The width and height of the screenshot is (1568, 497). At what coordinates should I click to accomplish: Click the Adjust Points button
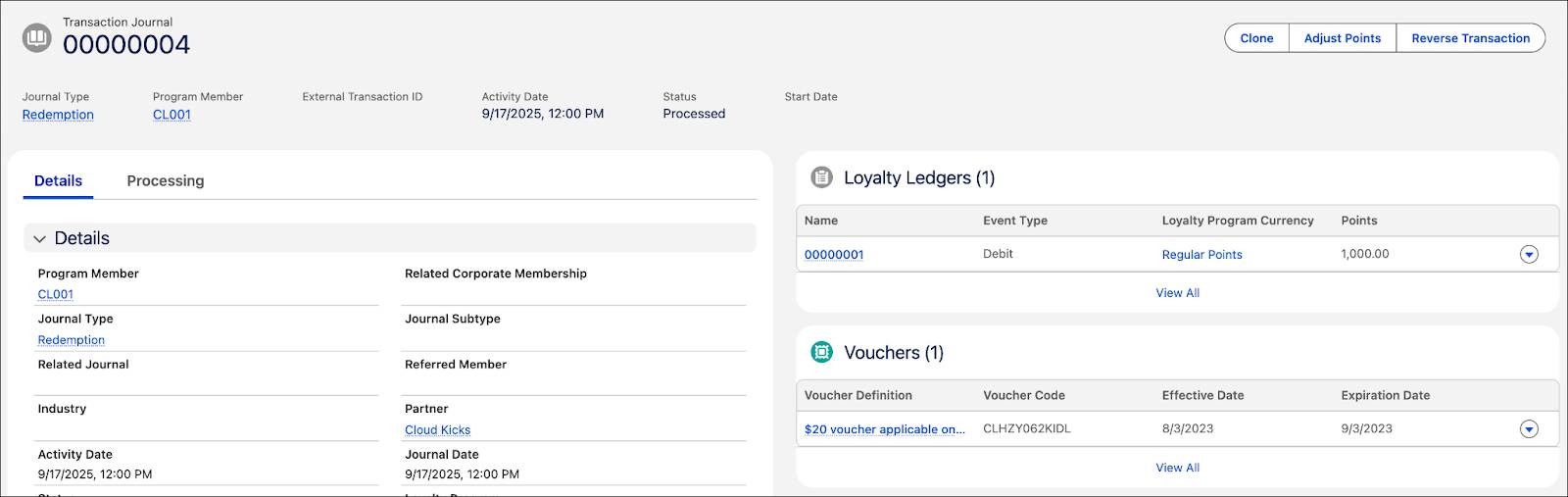point(1342,38)
